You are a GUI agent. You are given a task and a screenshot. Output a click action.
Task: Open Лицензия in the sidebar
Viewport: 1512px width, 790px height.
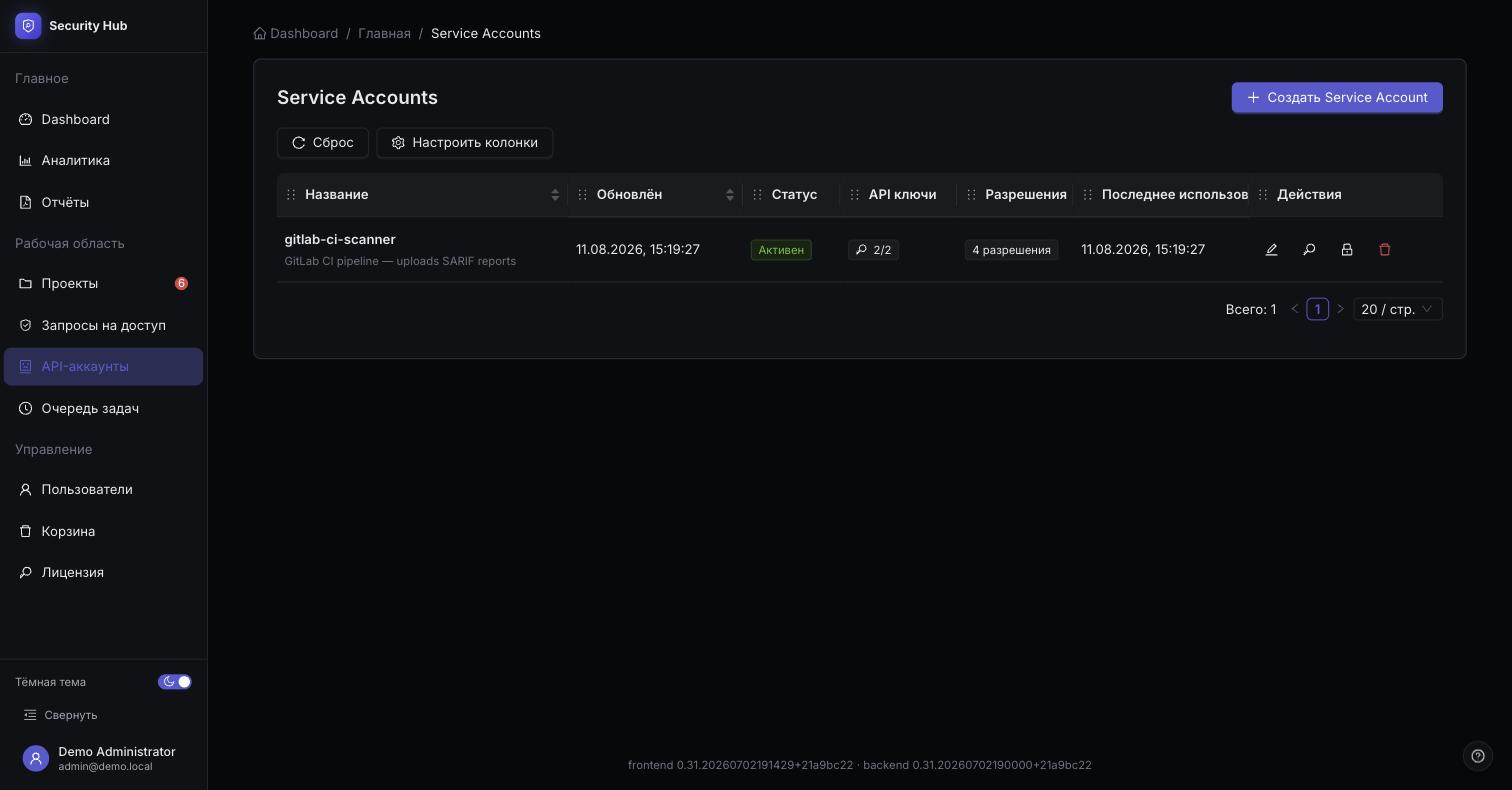point(104,572)
